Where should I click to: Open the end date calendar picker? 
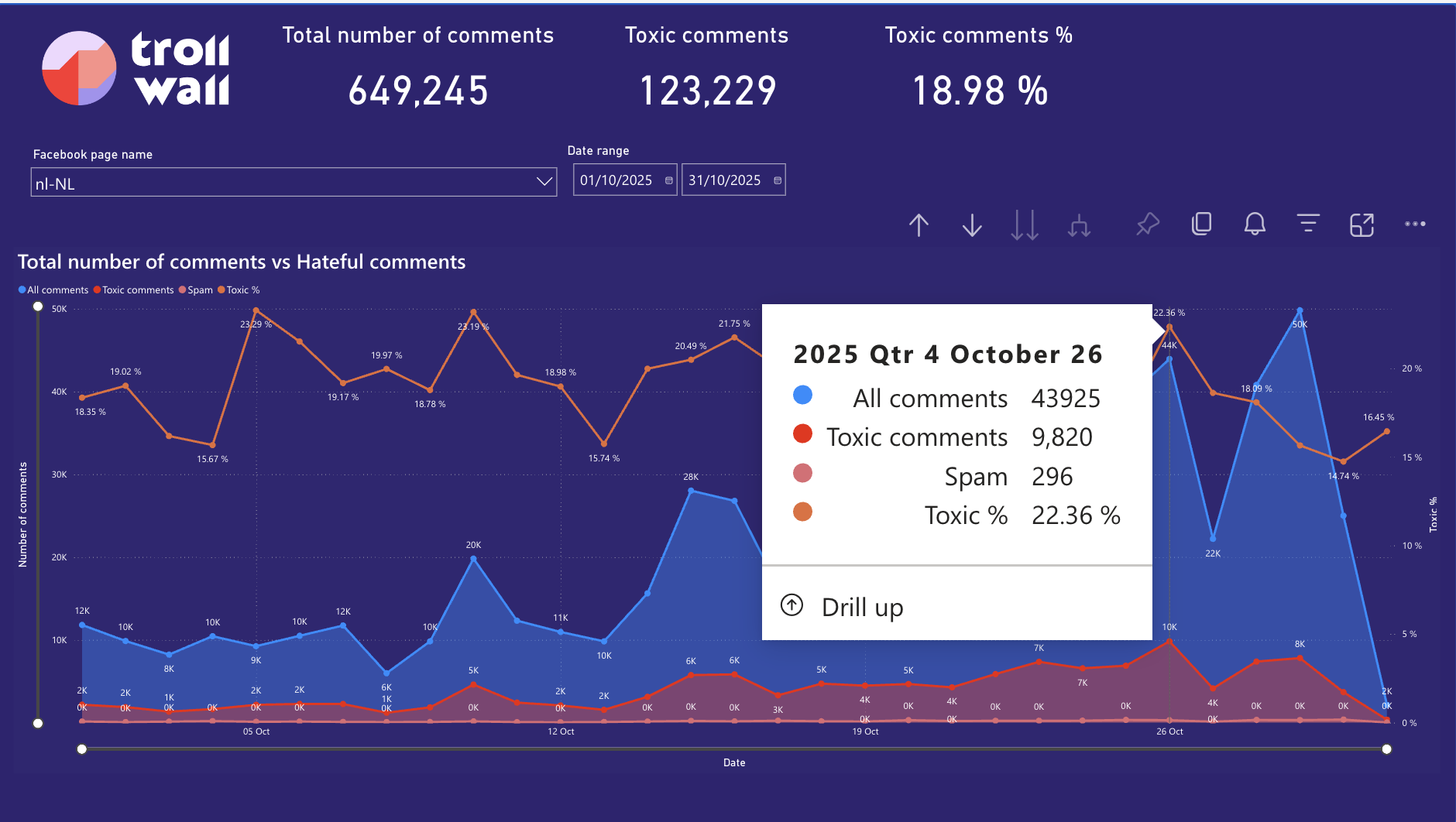[x=777, y=180]
